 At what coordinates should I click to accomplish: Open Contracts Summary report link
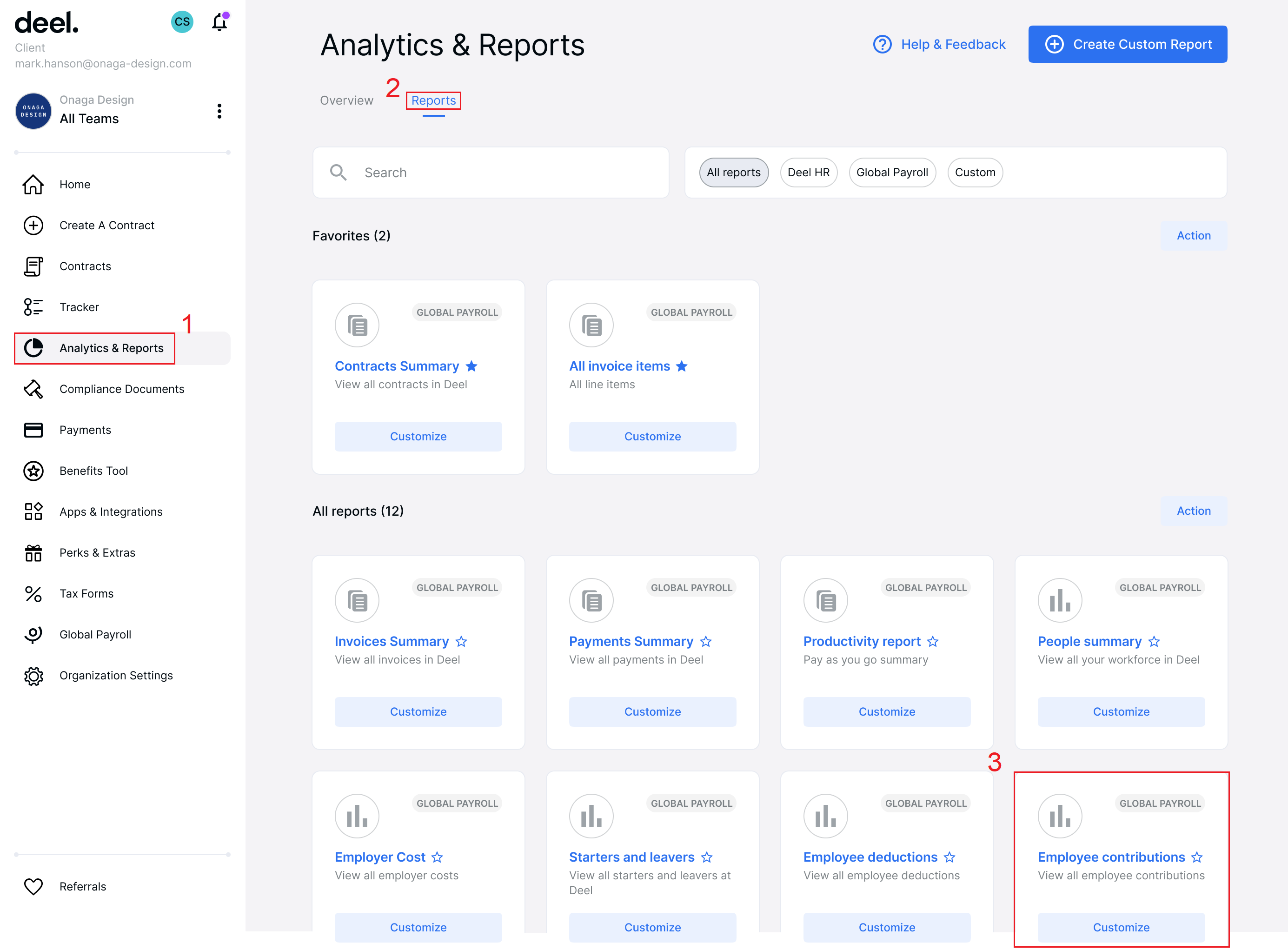click(397, 366)
